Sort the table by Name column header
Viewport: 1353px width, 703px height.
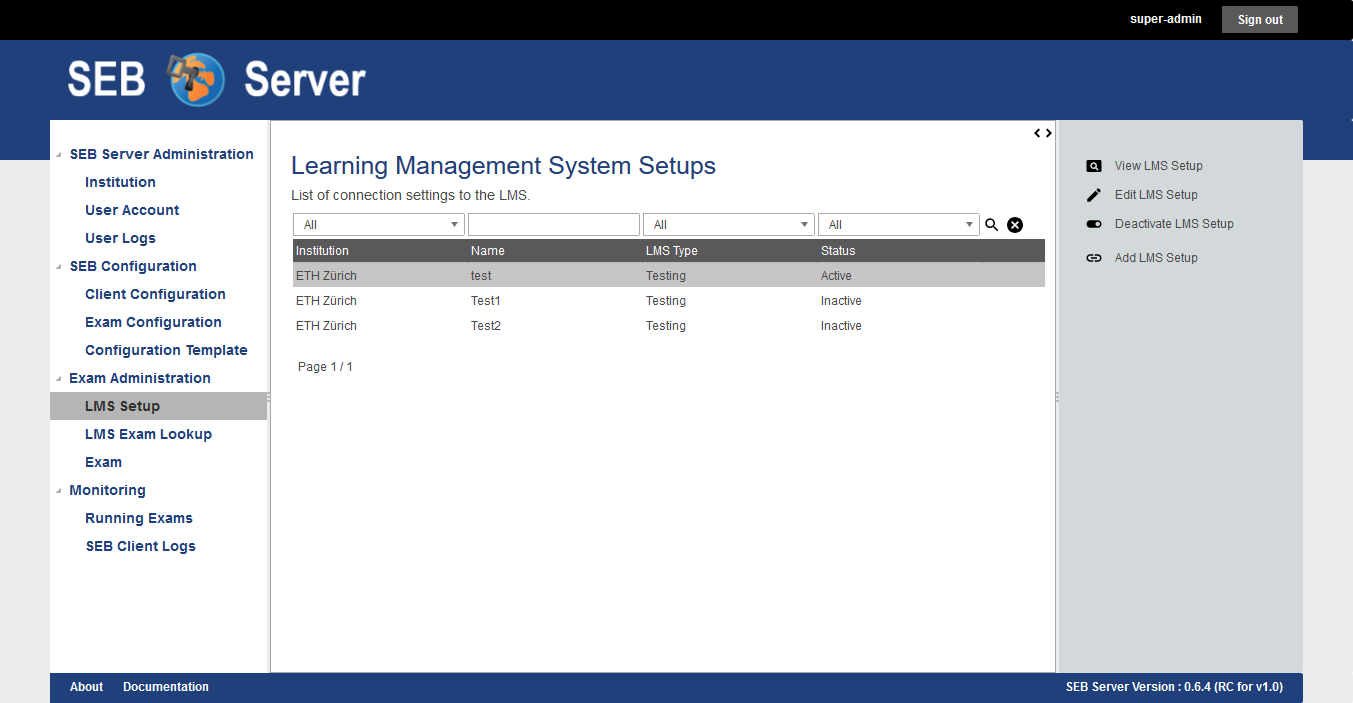[x=488, y=251]
